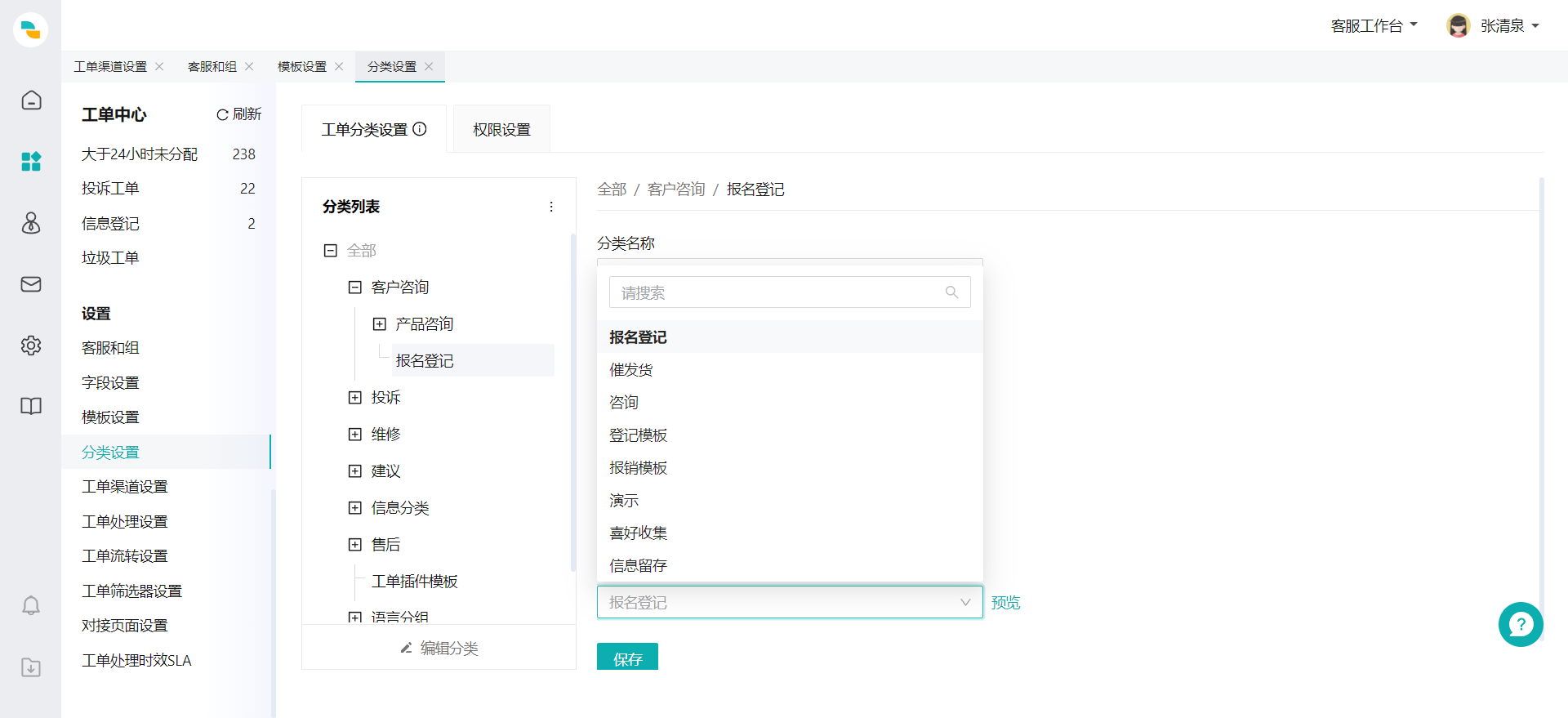Switch to the 客服和组 tab
Viewport: 1568px width, 718px height.
tap(212, 66)
